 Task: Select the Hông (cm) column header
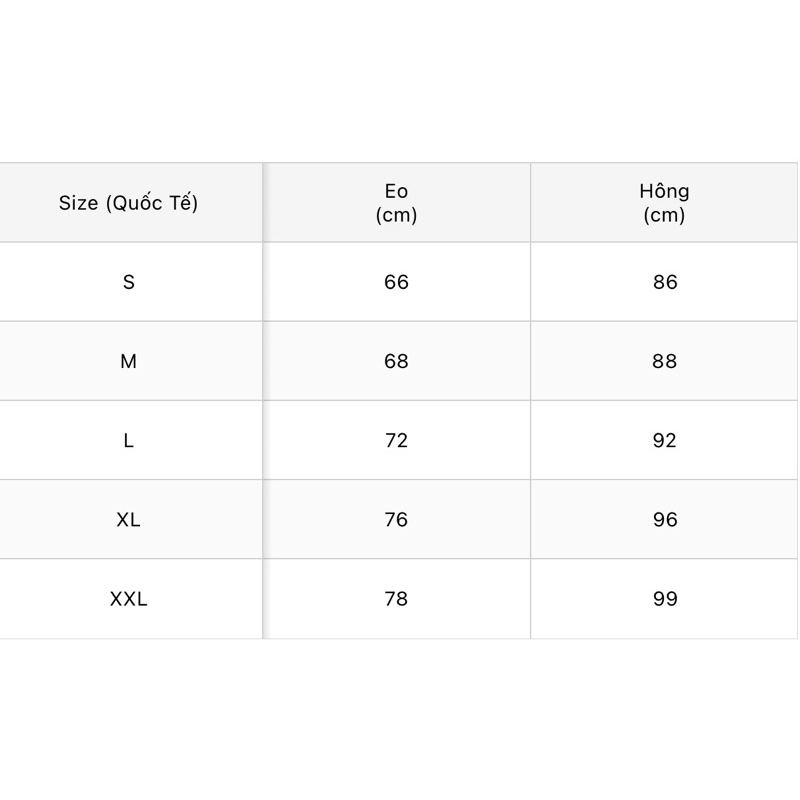coord(665,203)
